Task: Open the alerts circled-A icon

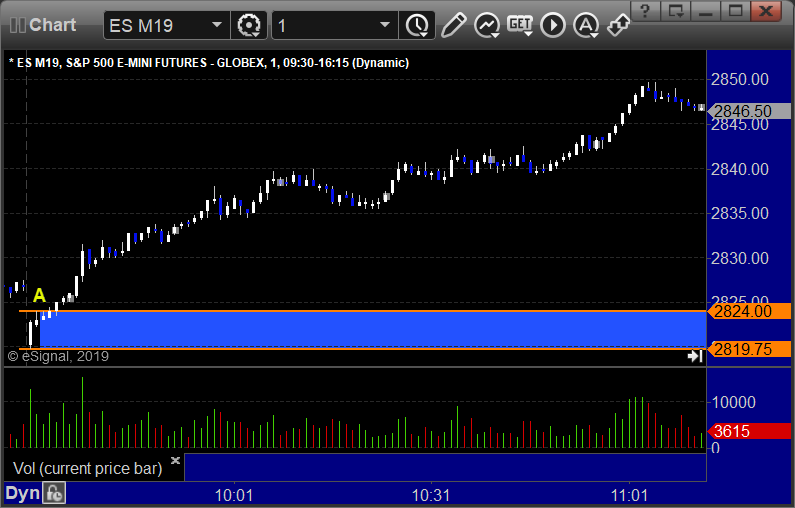Action: tap(586, 25)
